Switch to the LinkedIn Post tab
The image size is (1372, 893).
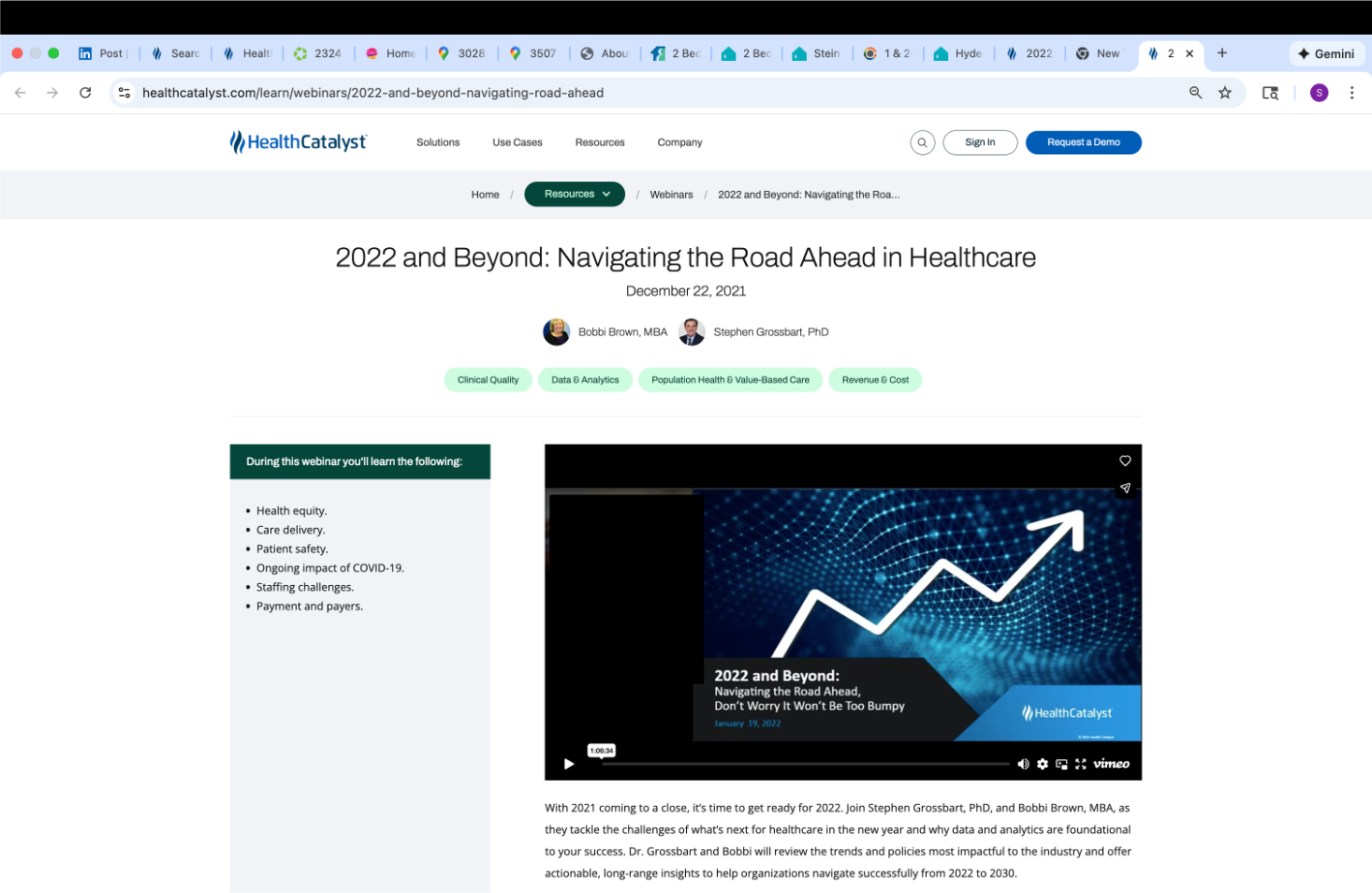102,53
